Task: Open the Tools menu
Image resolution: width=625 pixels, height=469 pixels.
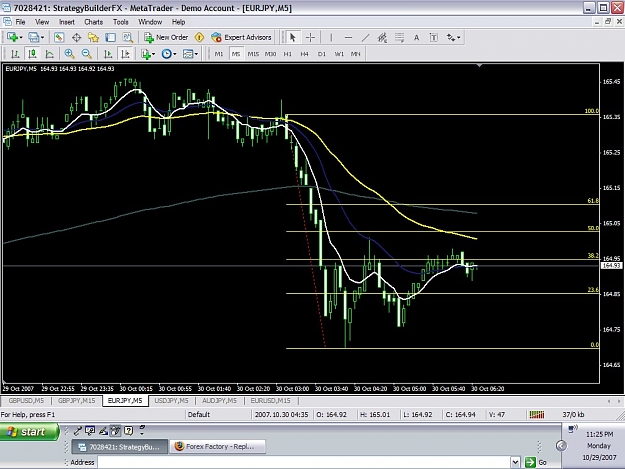Action: [x=120, y=22]
